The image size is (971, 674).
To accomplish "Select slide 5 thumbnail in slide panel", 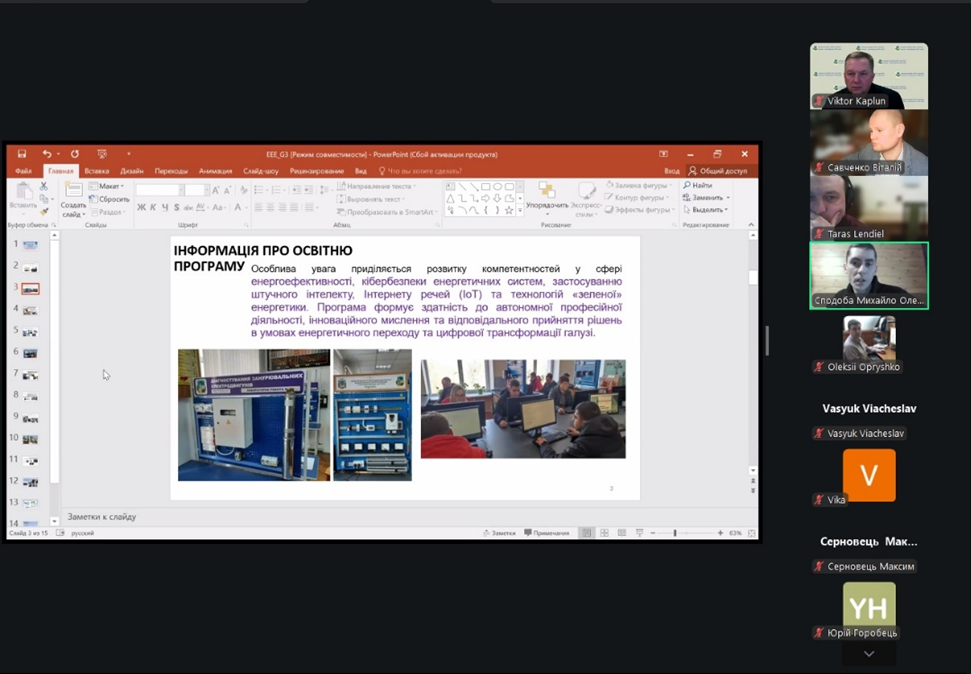I will tap(30, 331).
